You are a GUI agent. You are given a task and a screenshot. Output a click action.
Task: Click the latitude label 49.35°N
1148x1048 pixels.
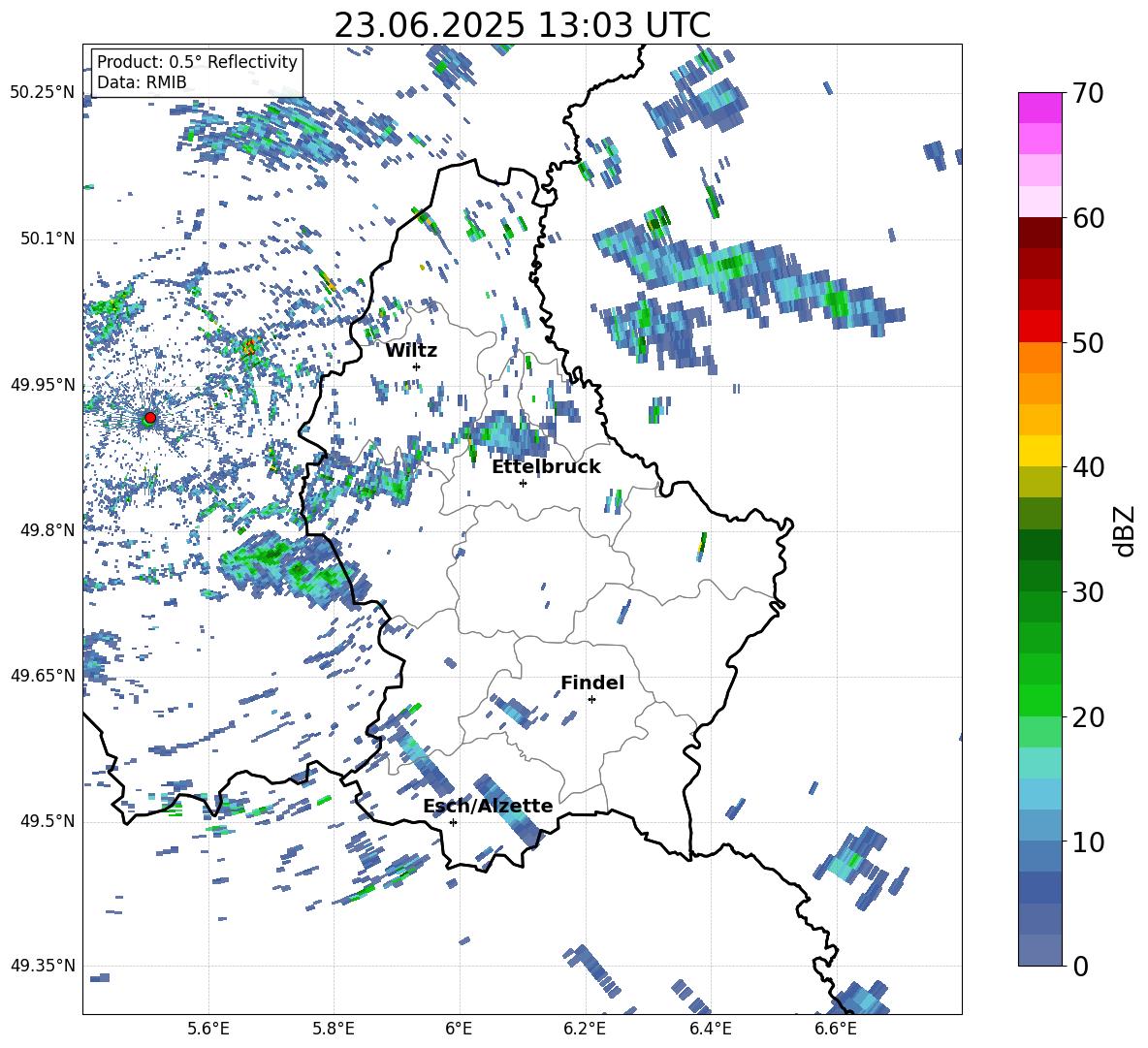coord(44,966)
